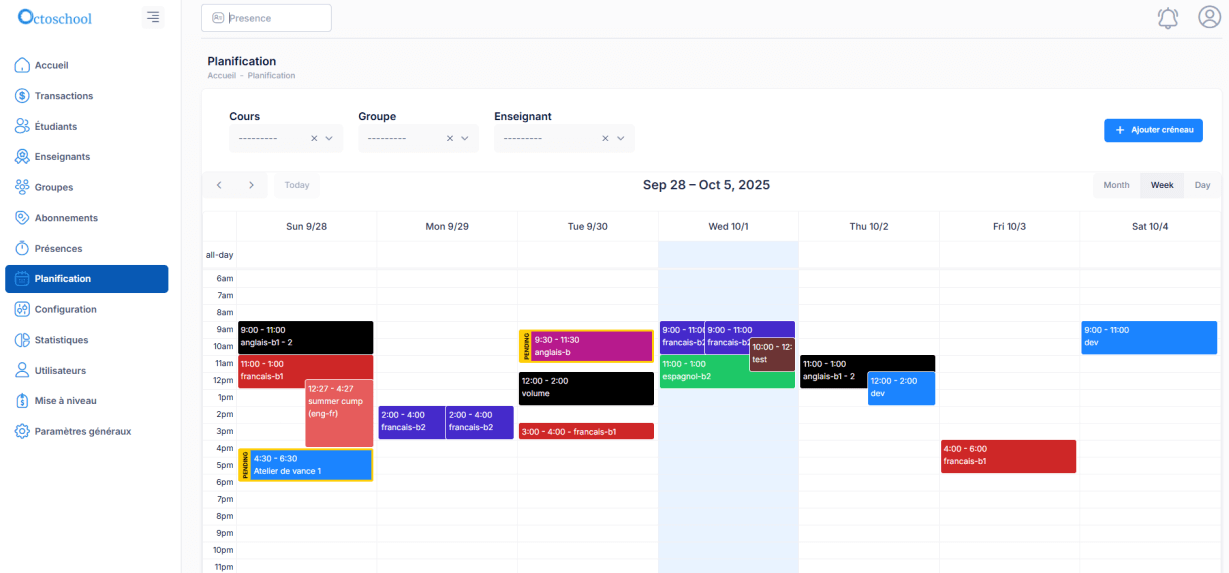
Task: Switch calendar to Month view
Action: click(1116, 185)
